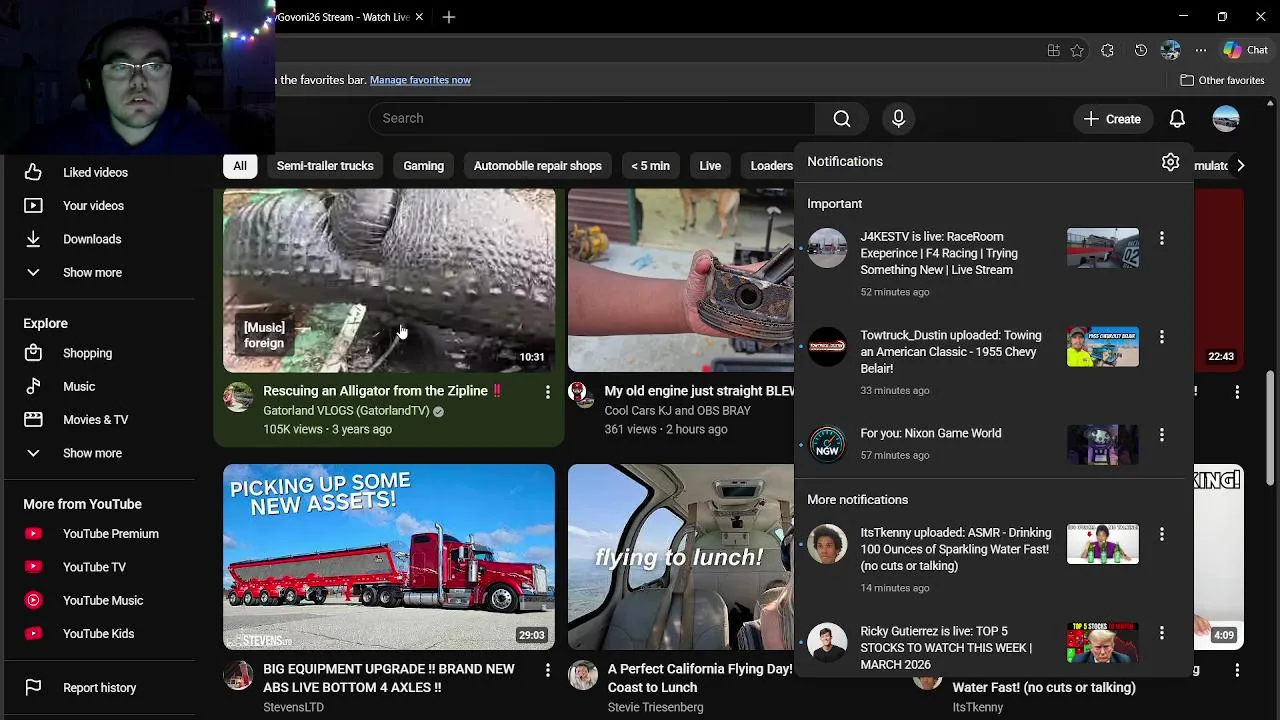Open notification settings gear

click(x=1170, y=162)
